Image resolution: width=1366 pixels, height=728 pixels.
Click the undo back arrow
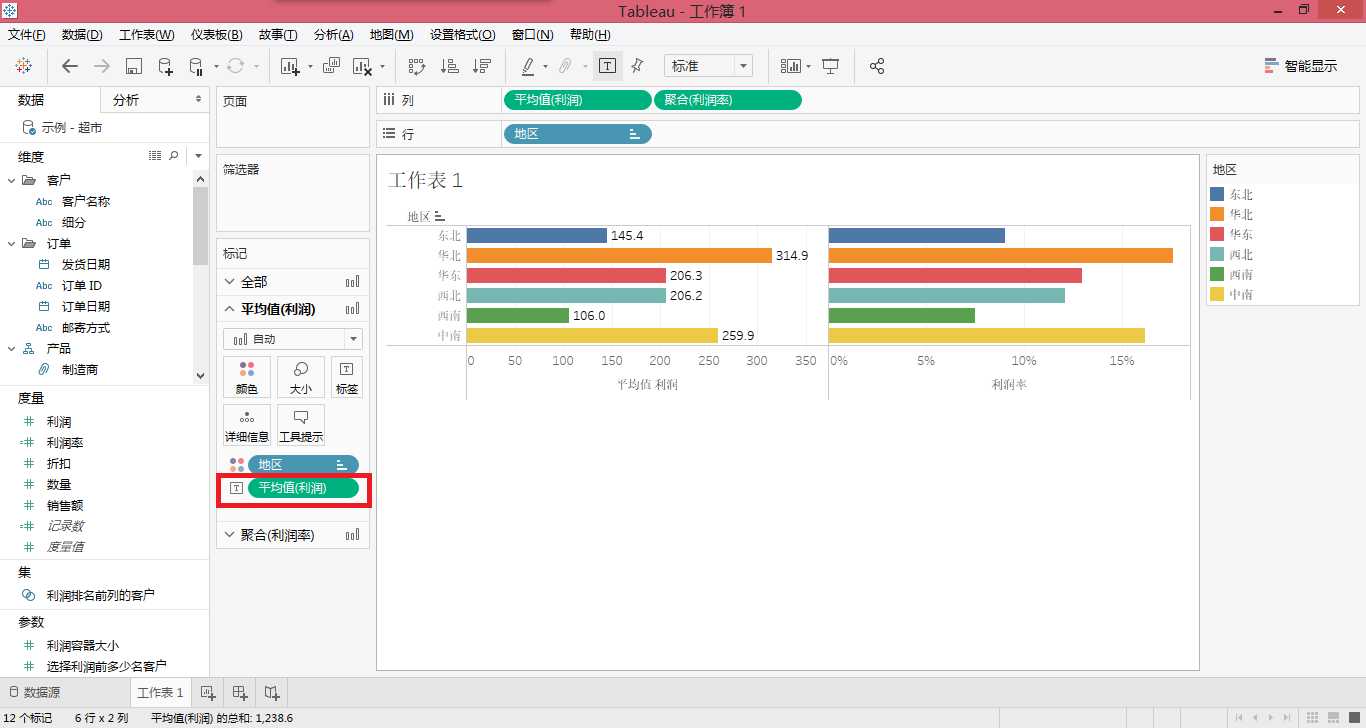point(69,66)
